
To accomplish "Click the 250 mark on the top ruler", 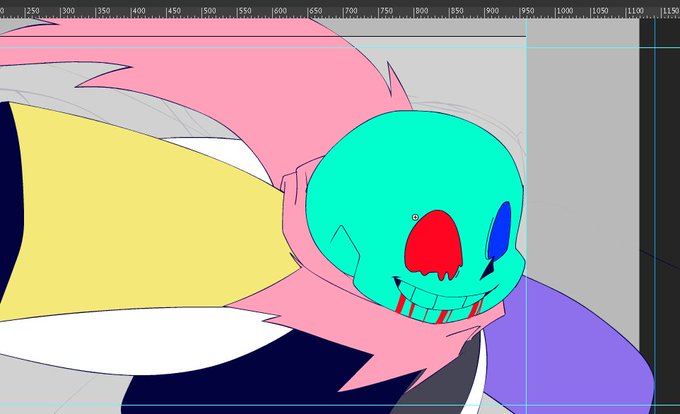I will (33, 11).
